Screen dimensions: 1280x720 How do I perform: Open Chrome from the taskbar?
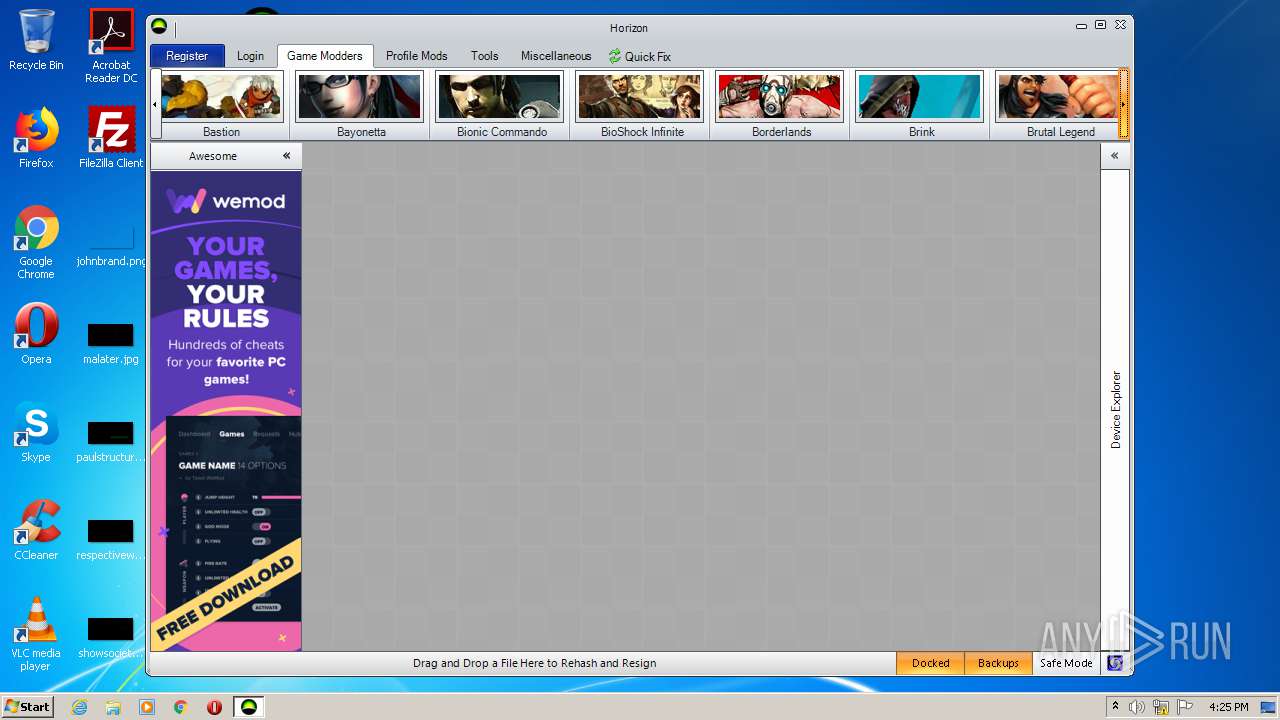pyautogui.click(x=181, y=707)
